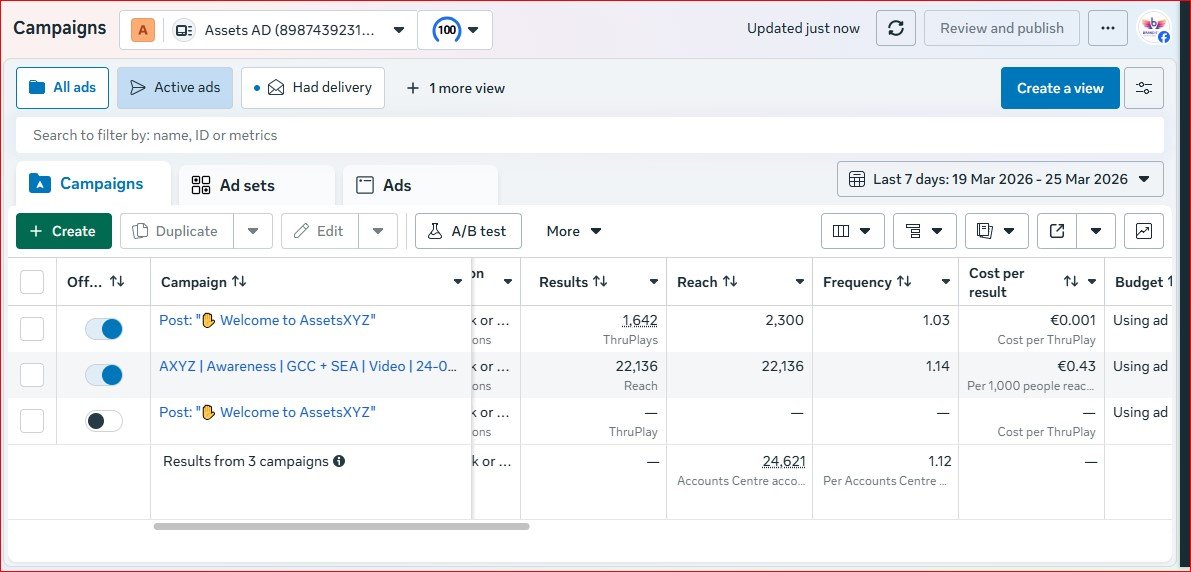Expand the Last 7 days date range
This screenshot has height=572, width=1191.
(1000, 180)
